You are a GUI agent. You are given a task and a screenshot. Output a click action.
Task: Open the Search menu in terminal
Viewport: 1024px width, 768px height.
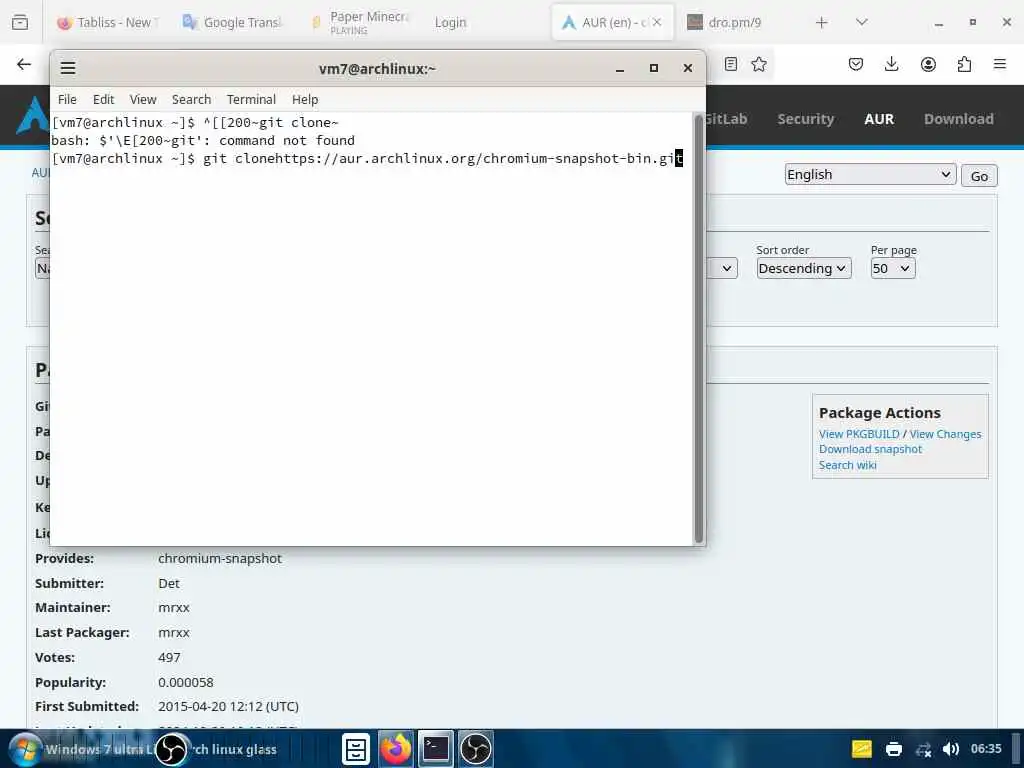coord(191,99)
